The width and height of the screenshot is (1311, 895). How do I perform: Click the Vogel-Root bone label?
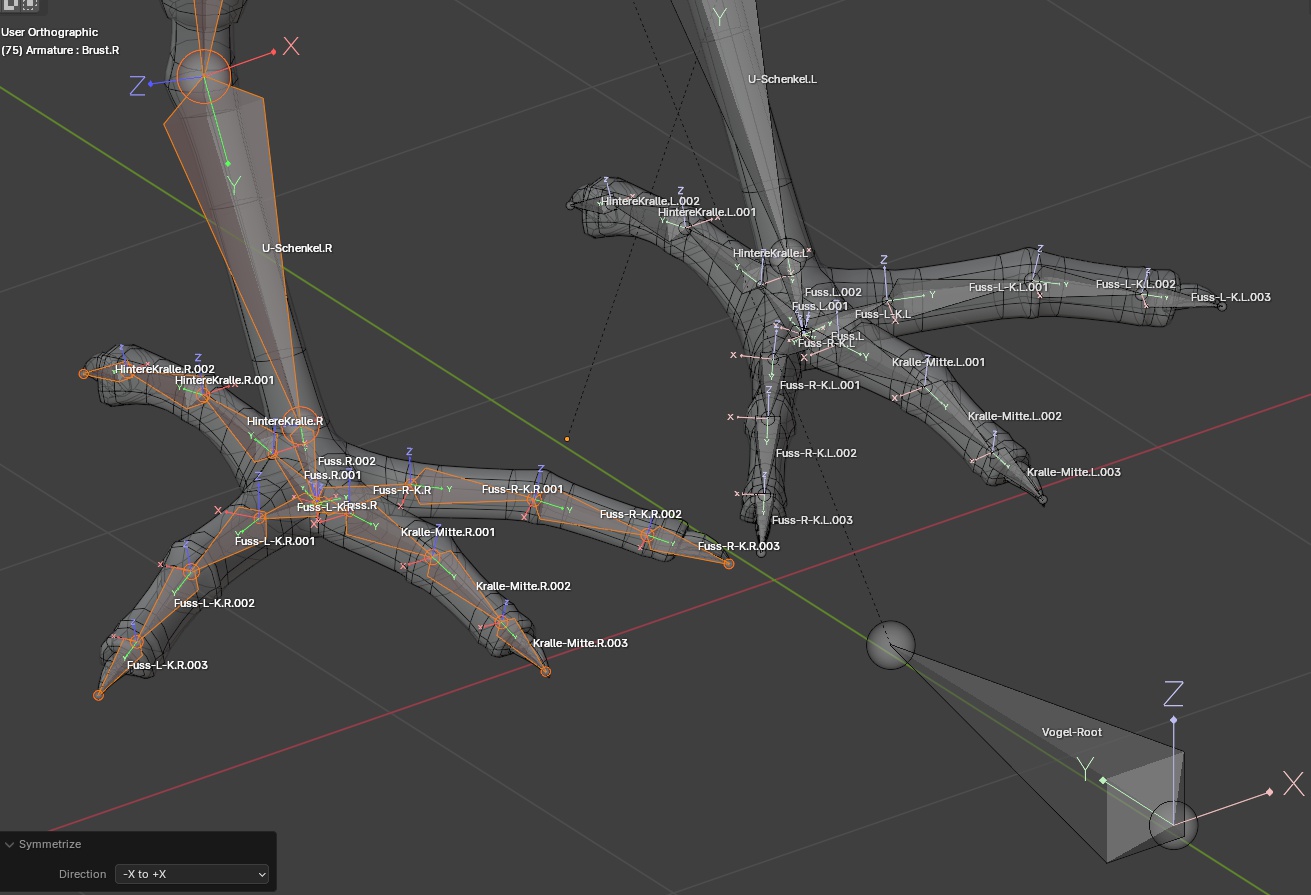click(1072, 732)
